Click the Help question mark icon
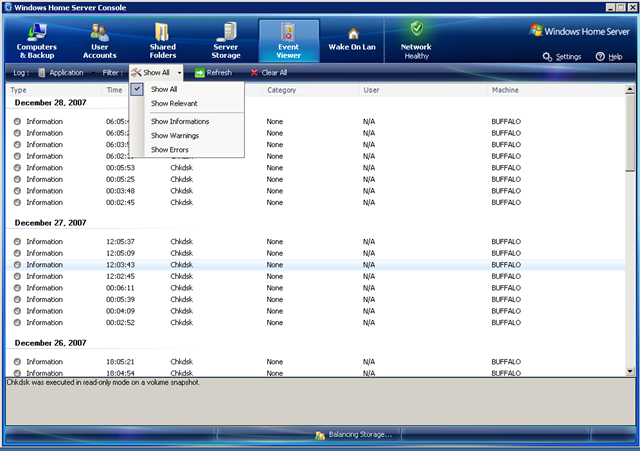The width and height of the screenshot is (640, 451). tap(600, 57)
